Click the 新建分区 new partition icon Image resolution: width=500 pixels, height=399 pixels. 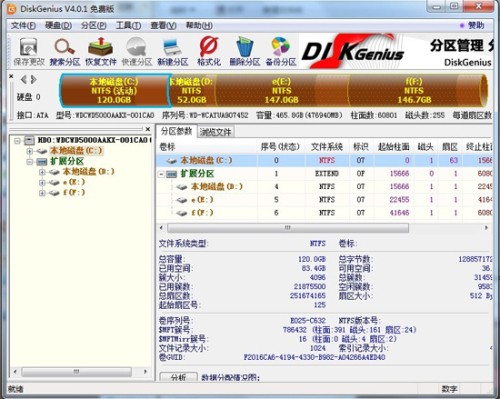click(173, 51)
